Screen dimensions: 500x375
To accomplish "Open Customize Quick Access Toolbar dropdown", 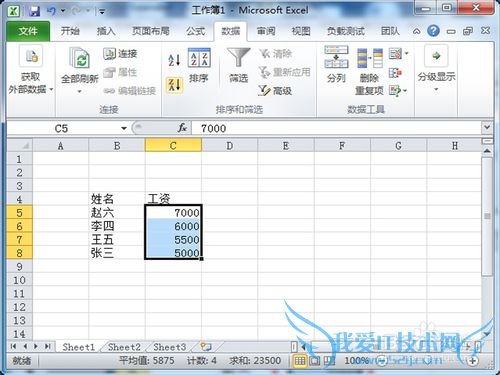I will [x=102, y=12].
